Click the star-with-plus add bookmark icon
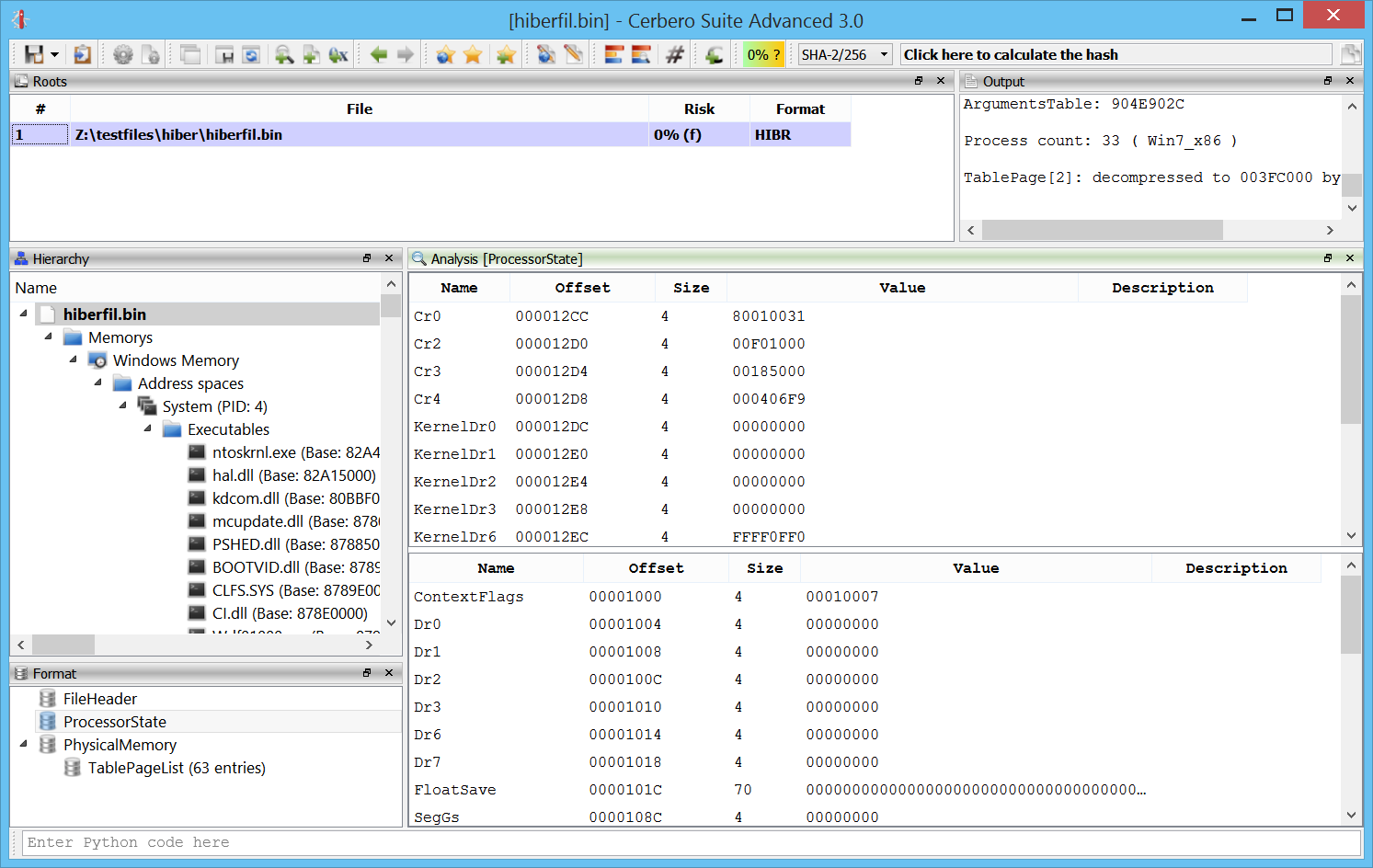Viewport: 1373px width, 868px height. coord(505,55)
